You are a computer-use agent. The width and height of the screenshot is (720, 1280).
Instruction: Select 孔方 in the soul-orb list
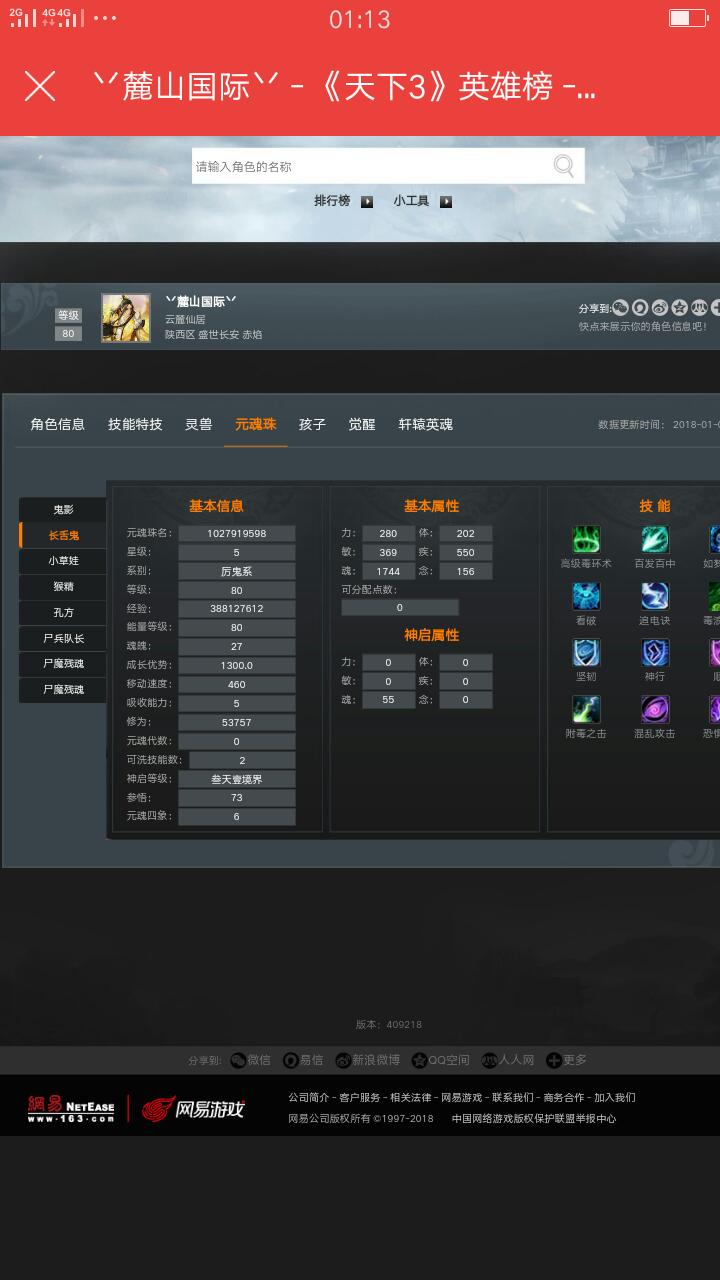[63, 612]
